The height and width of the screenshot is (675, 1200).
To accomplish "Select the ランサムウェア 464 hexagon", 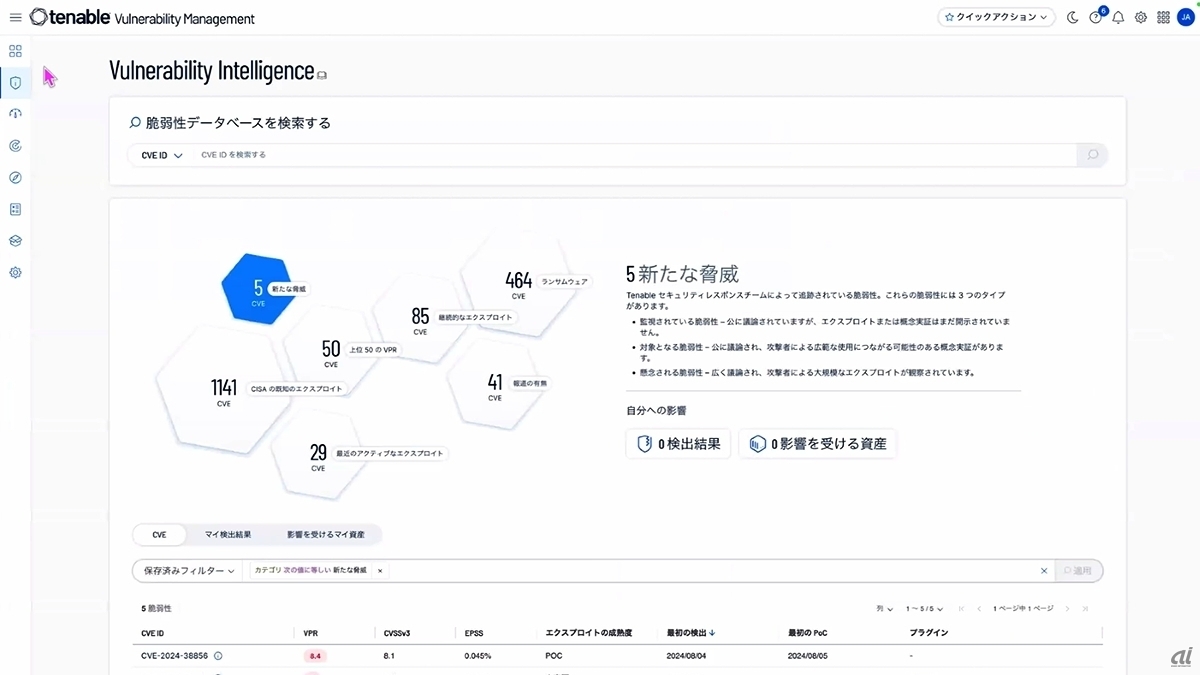I will pos(520,283).
